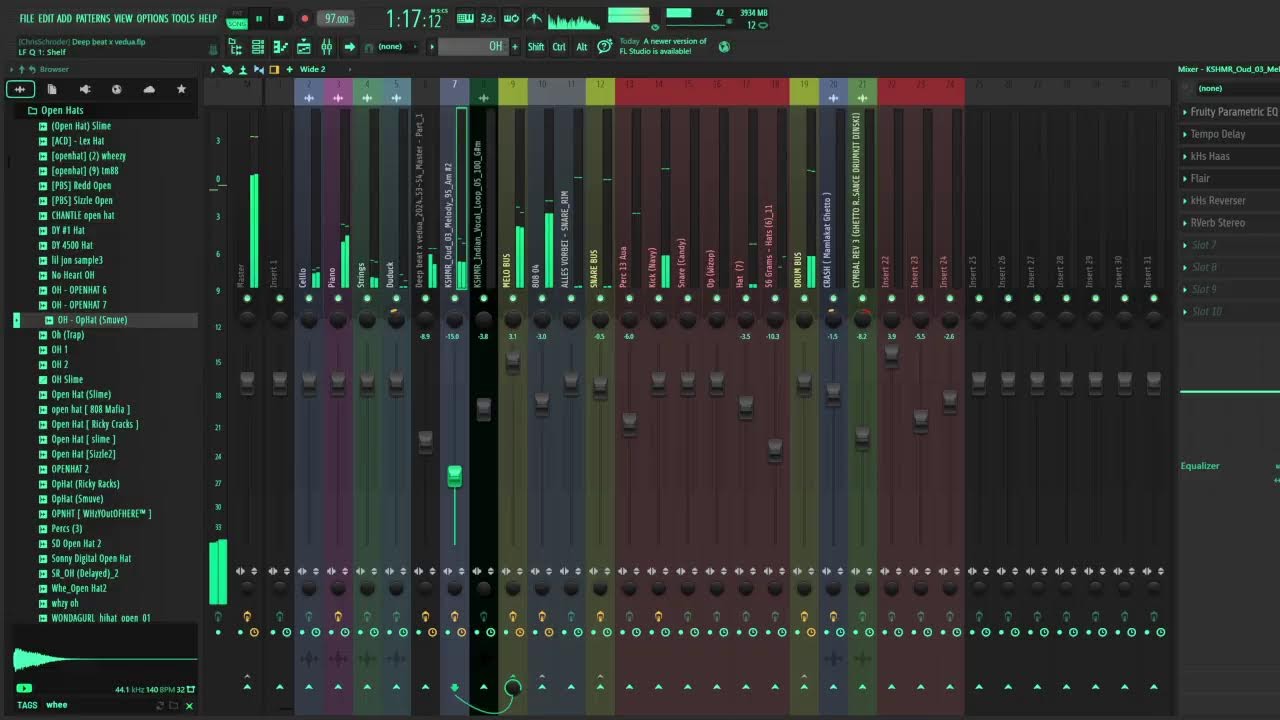Select the plugins tab icon in browser
This screenshot has height=720, width=1280.
coord(84,89)
